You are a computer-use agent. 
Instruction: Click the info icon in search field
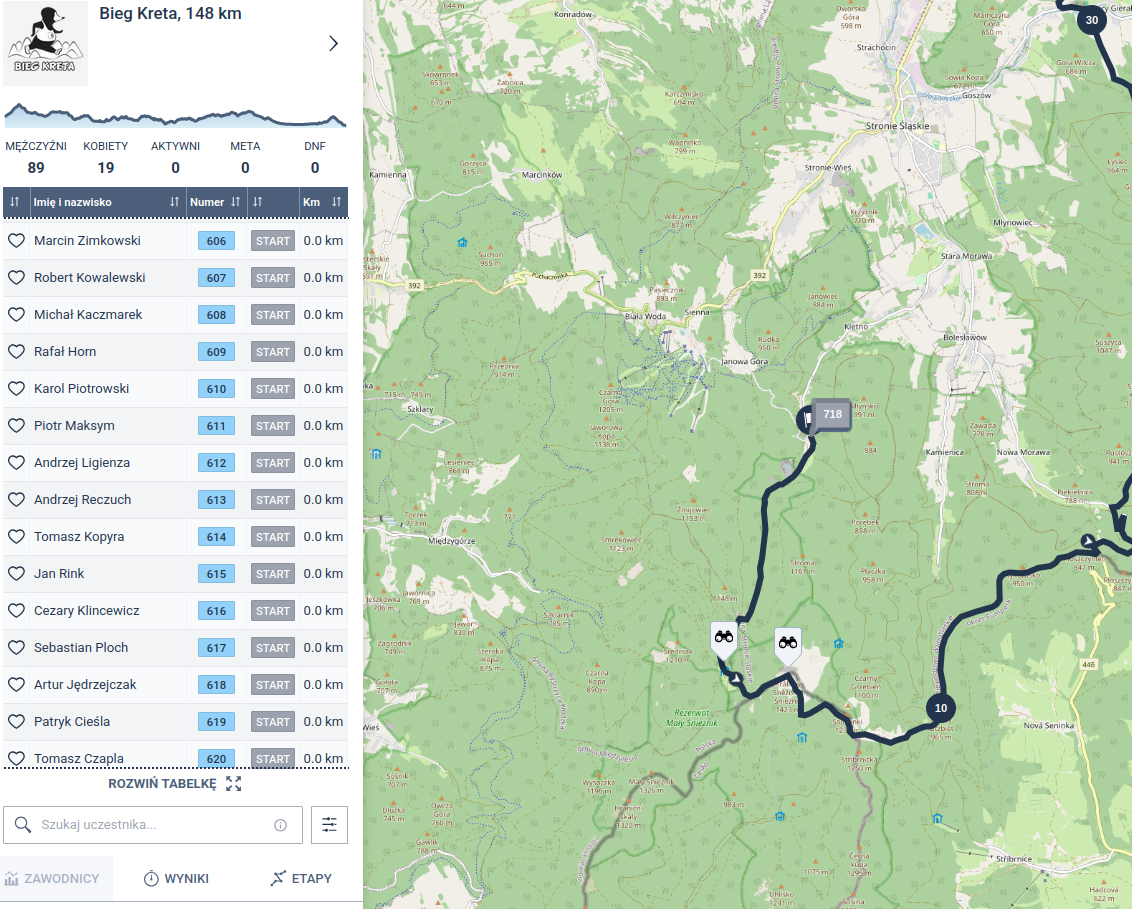(280, 825)
